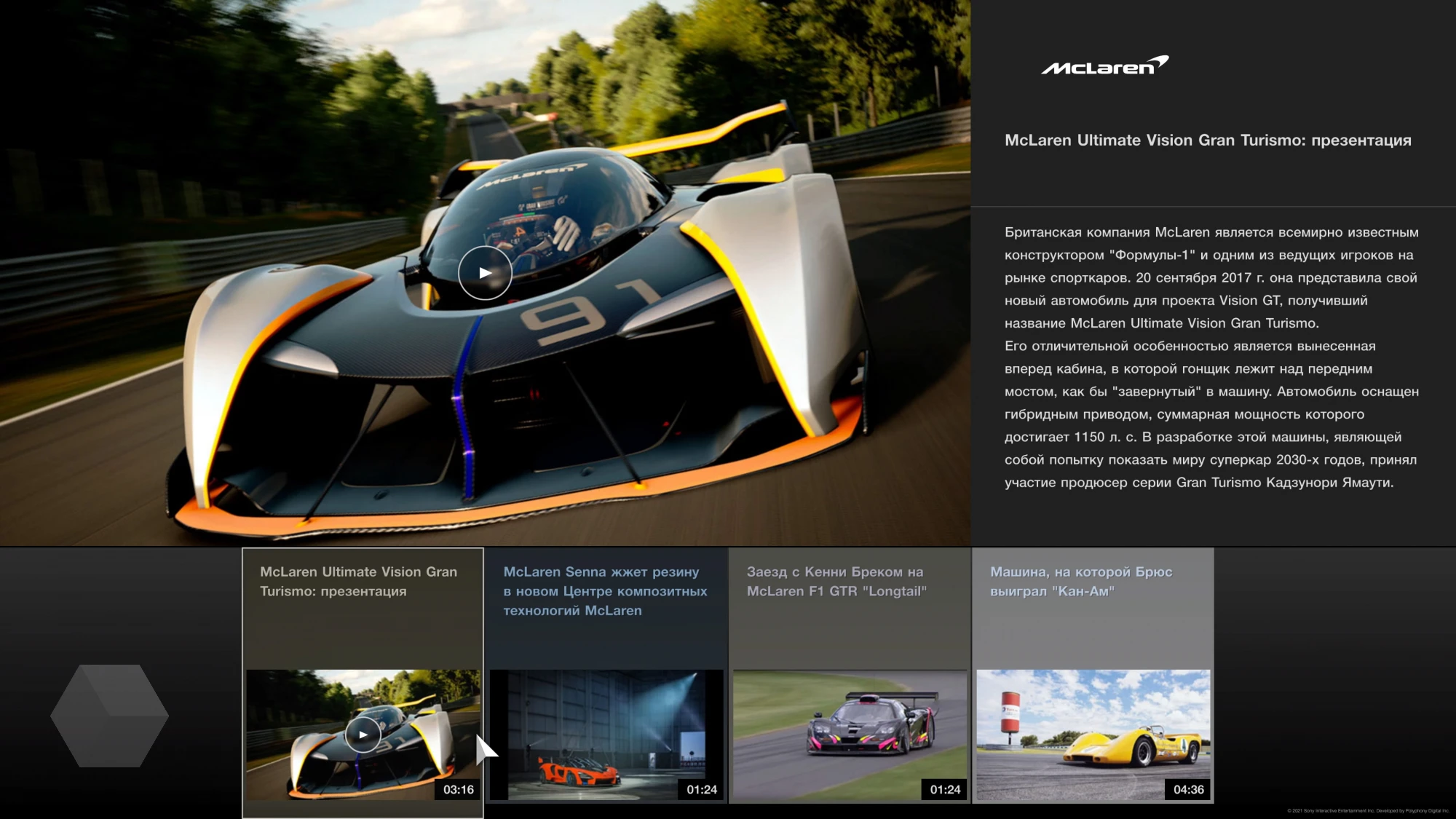This screenshot has height=819, width=1456.
Task: Click the large preview image of car 91
Action: coord(485,273)
